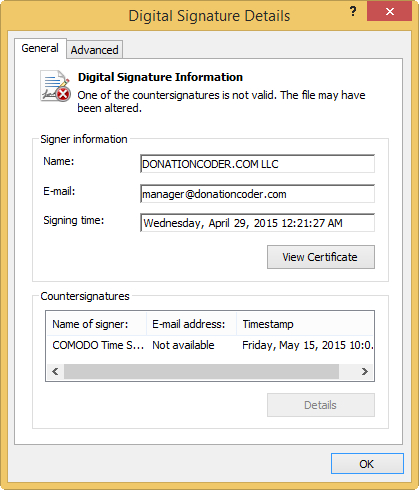This screenshot has width=419, height=490.
Task: Confirm with the OK button
Action: point(367,464)
